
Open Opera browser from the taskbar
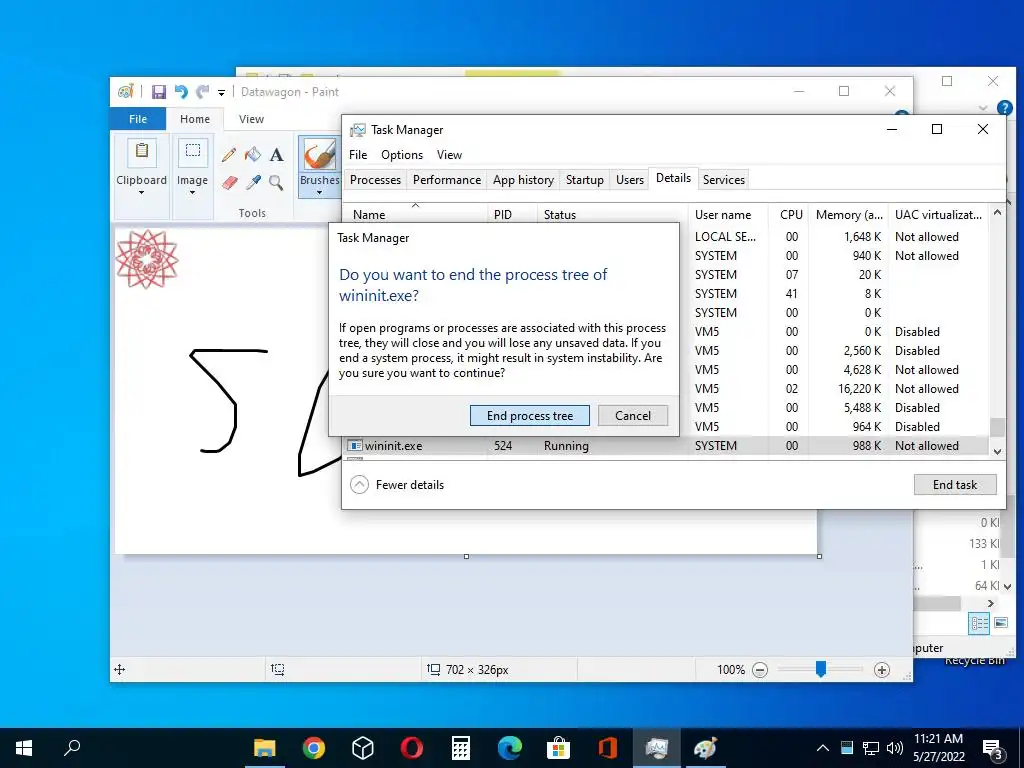tap(411, 748)
